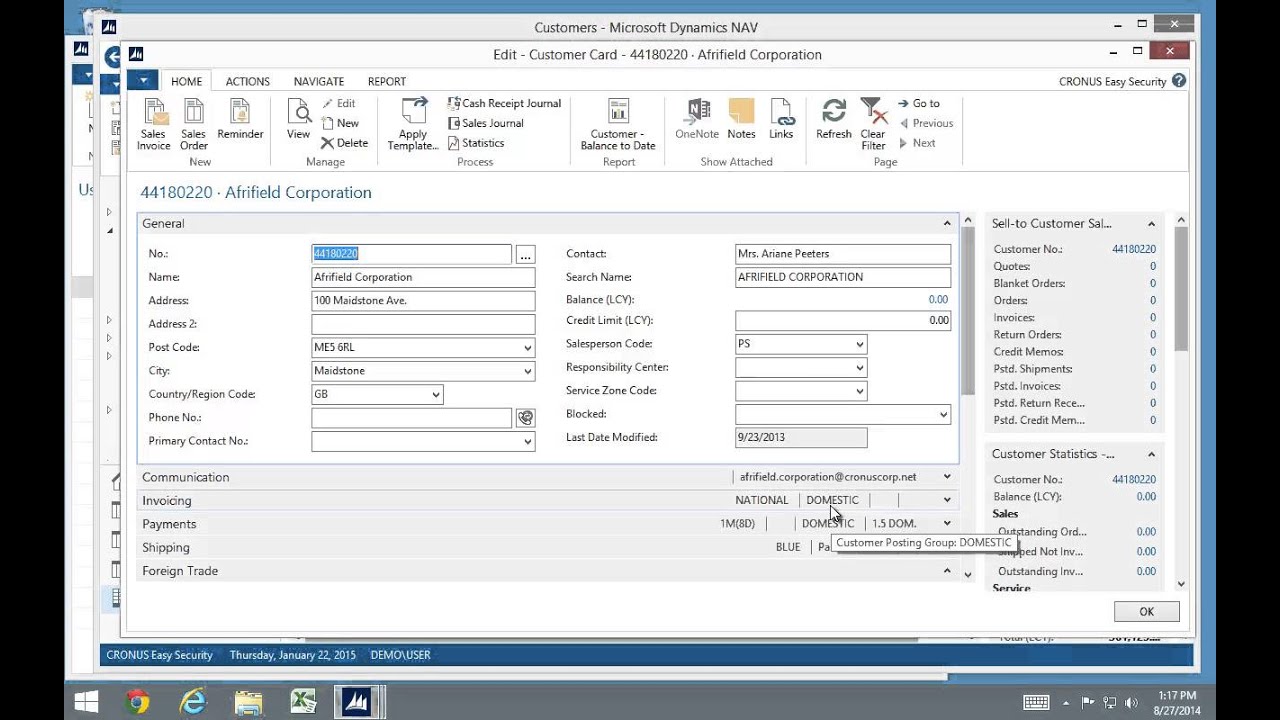
Task: Click the card's vertical scrollbar
Action: [x=967, y=310]
